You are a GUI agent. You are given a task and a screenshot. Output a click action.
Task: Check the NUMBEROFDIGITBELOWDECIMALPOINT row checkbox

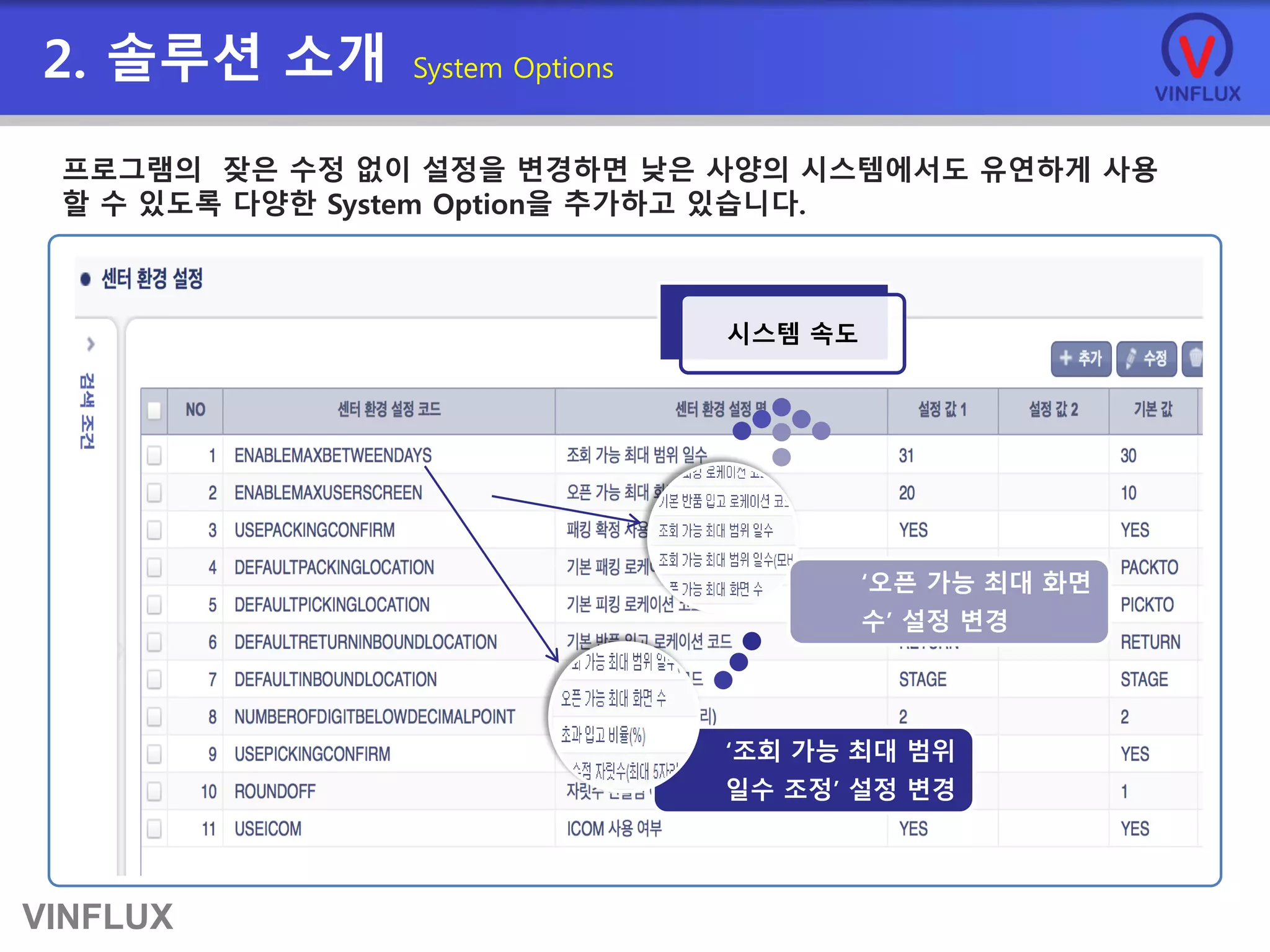pyautogui.click(x=154, y=716)
